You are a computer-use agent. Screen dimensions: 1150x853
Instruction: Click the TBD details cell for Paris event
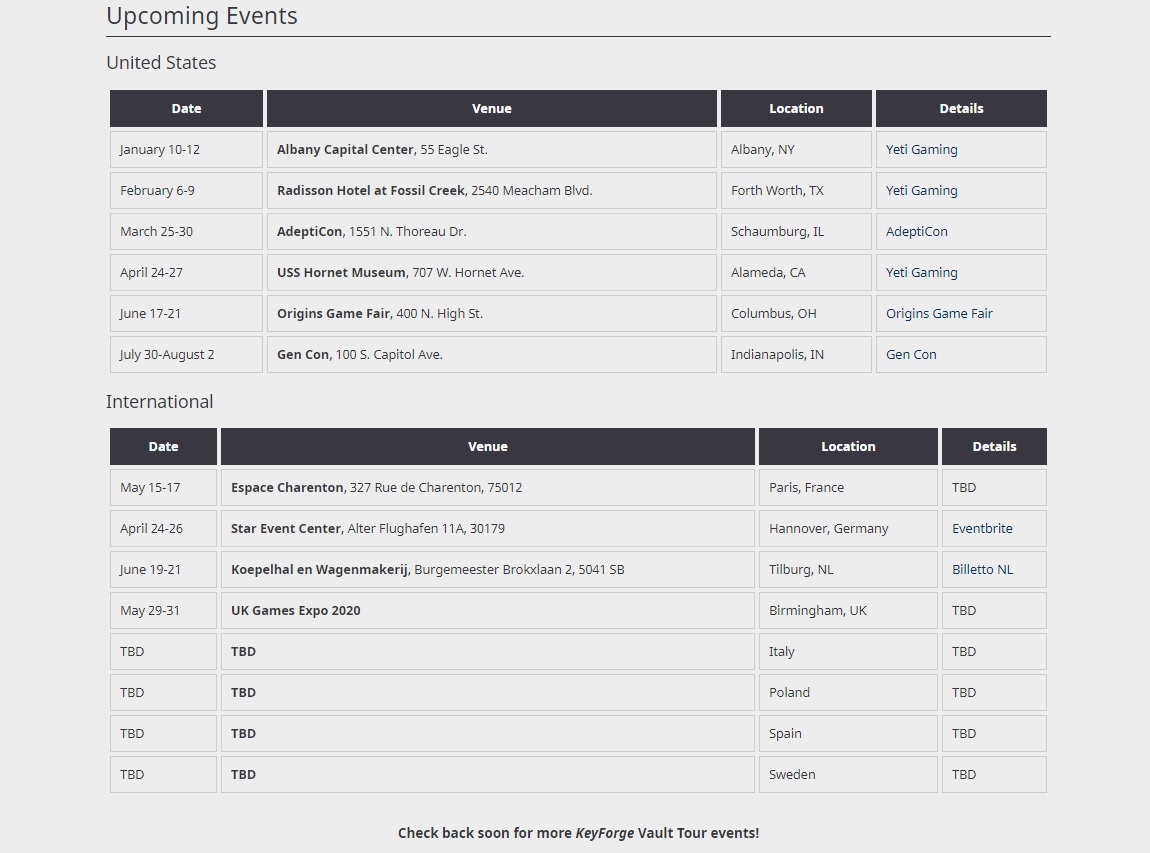[x=995, y=488]
